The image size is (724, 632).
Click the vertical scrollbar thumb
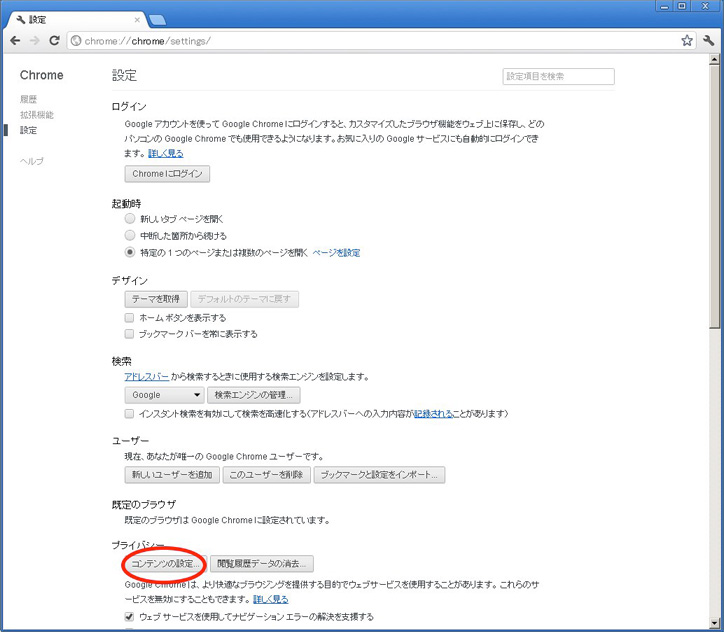[x=714, y=196]
